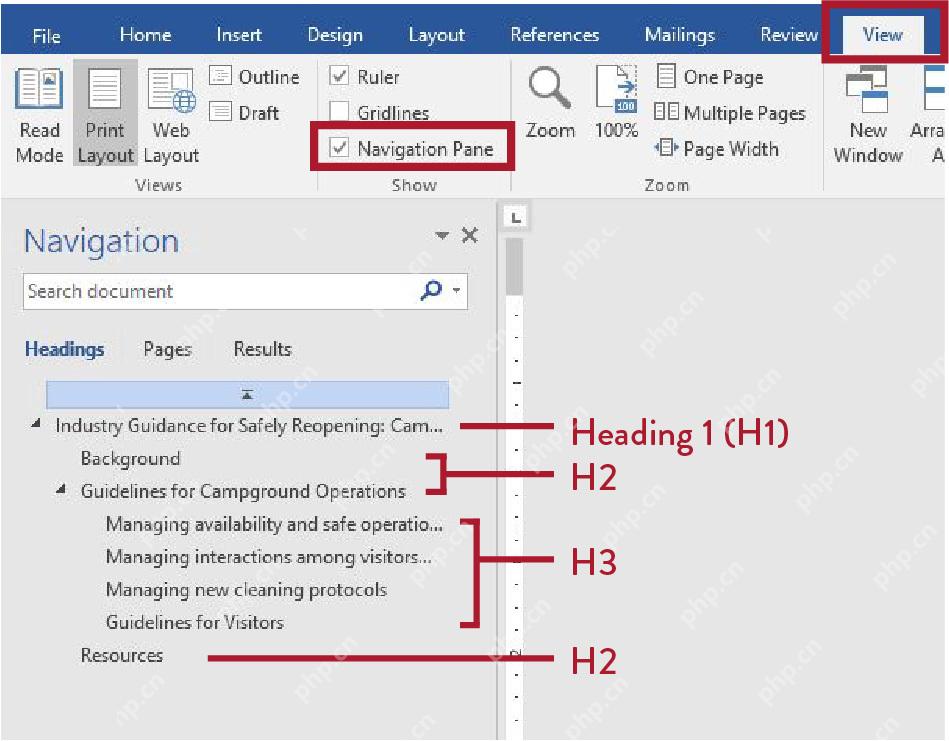
Task: Go to the Home ribbon tab
Action: [x=145, y=35]
